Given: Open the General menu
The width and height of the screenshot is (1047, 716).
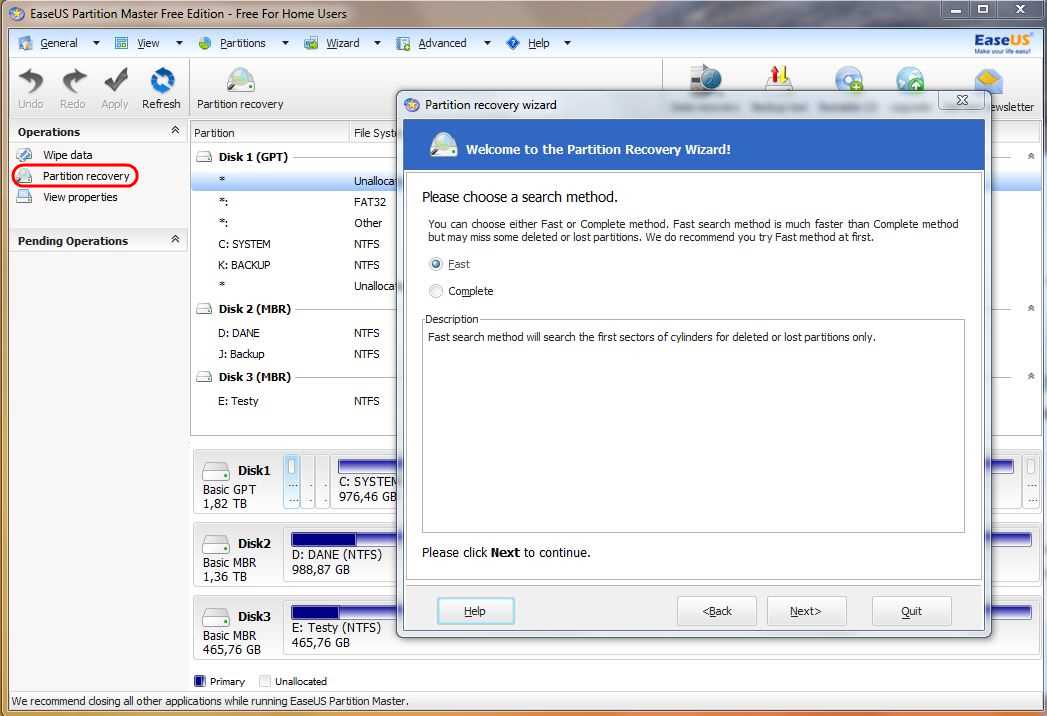Looking at the screenshot, I should [59, 43].
